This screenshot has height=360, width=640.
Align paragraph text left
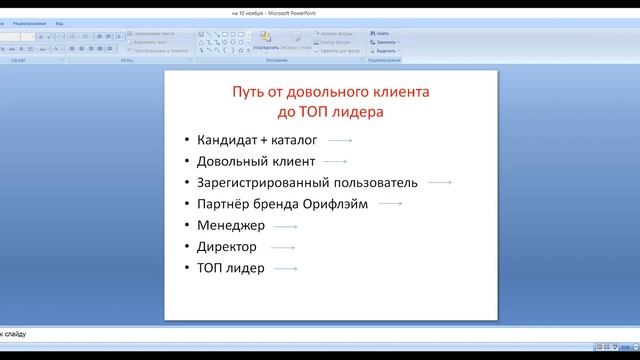click(72, 49)
